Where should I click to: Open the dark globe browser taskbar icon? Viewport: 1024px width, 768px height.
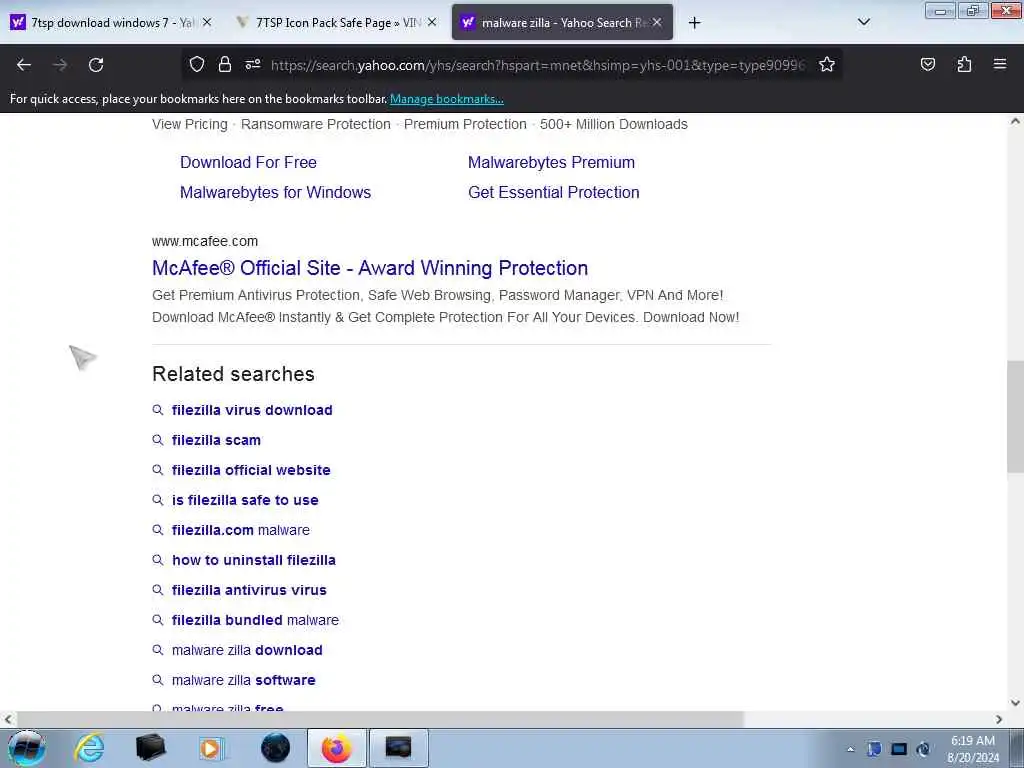point(275,748)
